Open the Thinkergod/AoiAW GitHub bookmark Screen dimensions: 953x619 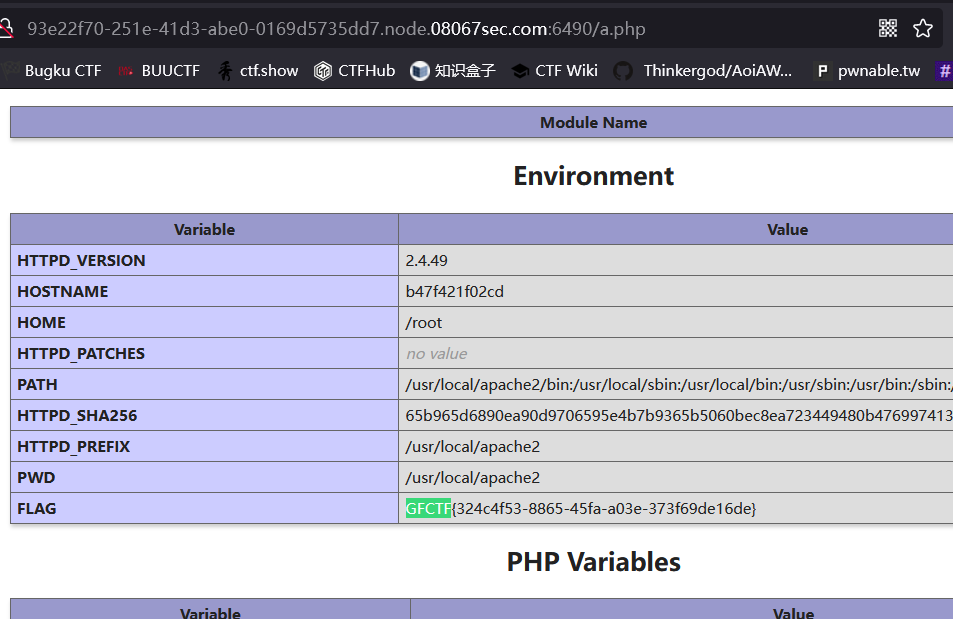703,71
